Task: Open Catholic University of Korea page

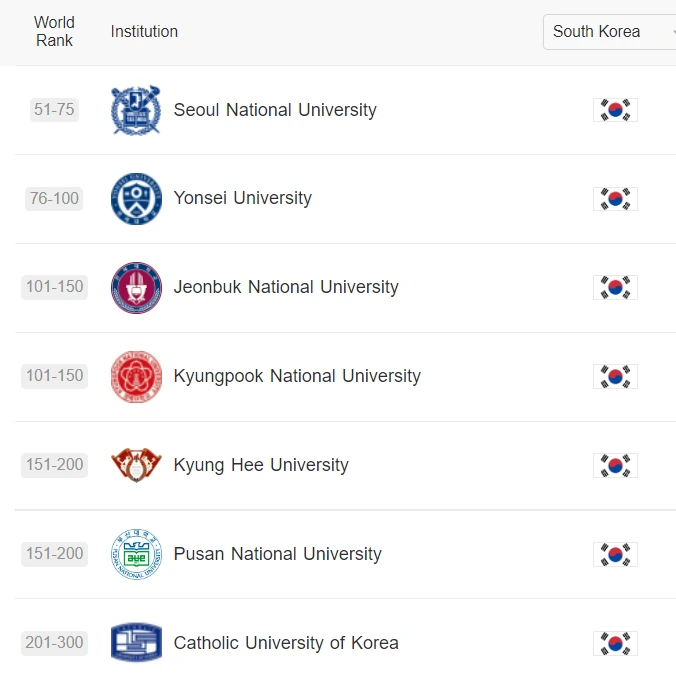Action: coord(286,643)
